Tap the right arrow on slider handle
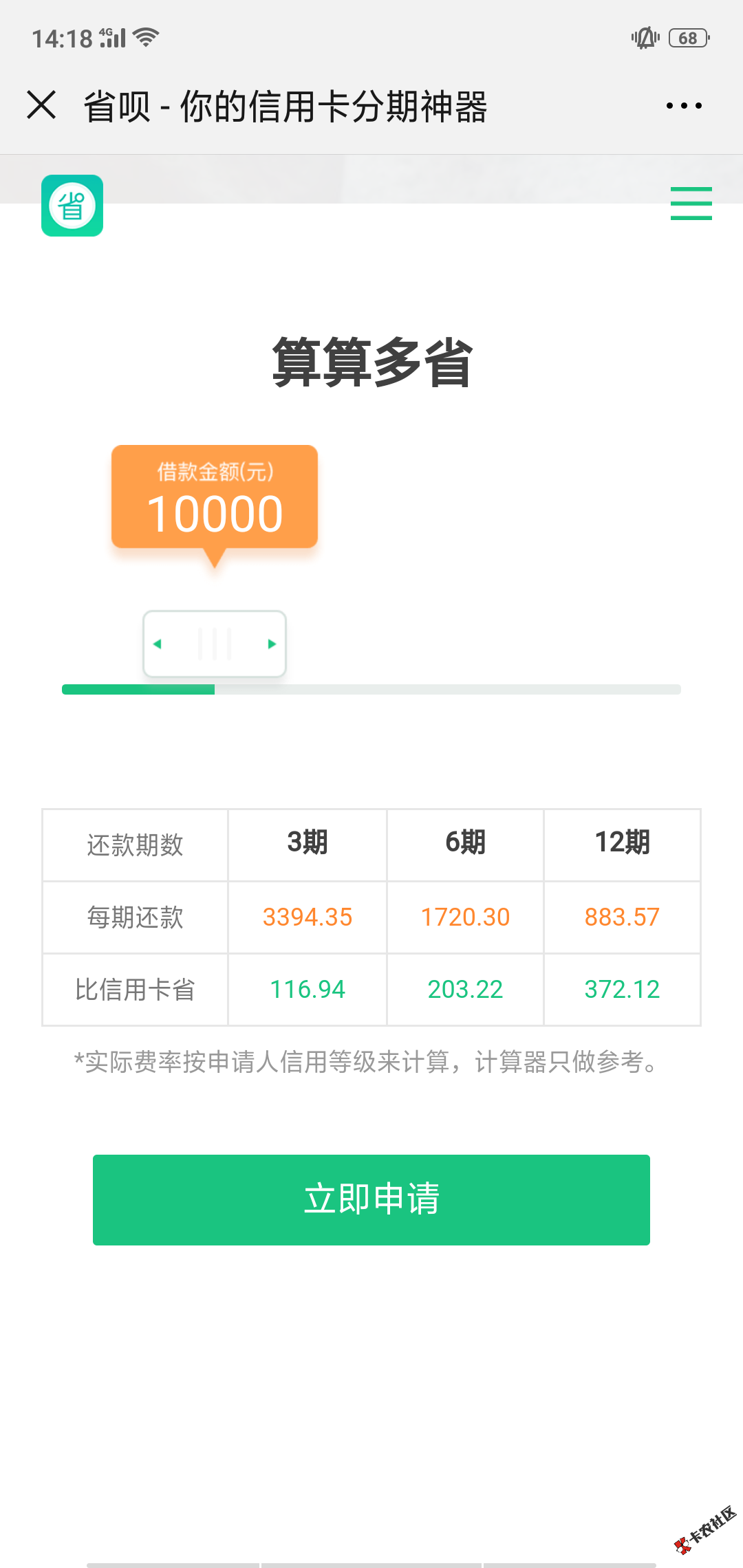Image resolution: width=743 pixels, height=1568 pixels. click(272, 644)
